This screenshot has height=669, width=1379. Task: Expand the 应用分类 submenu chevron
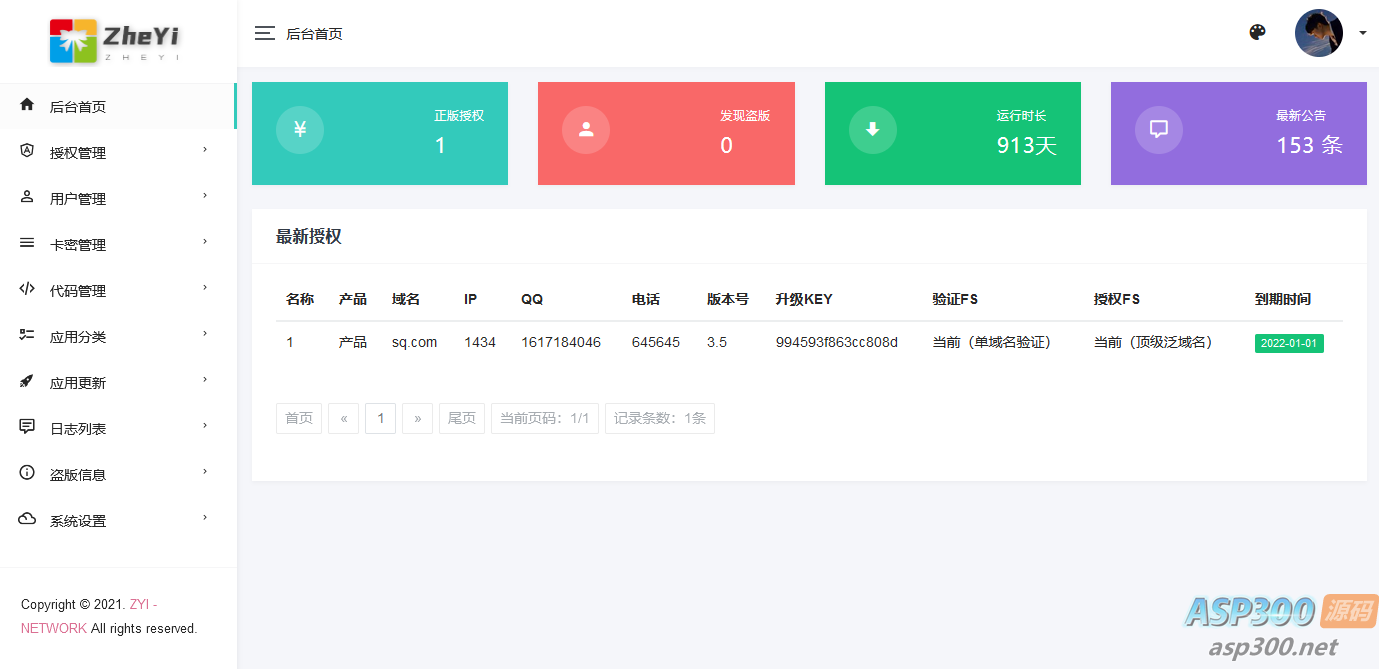[205, 334]
